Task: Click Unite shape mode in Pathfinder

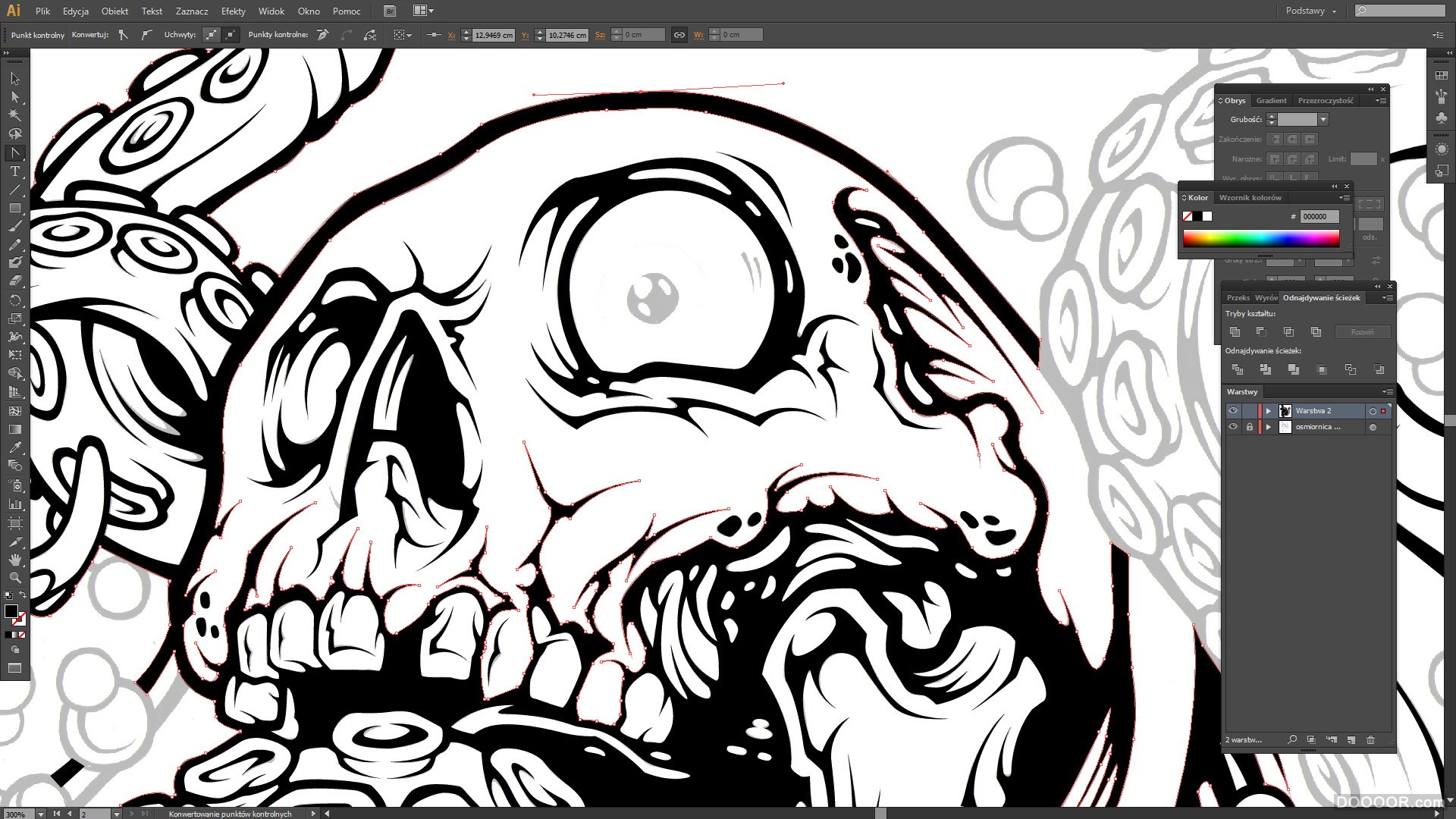Action: (1235, 332)
